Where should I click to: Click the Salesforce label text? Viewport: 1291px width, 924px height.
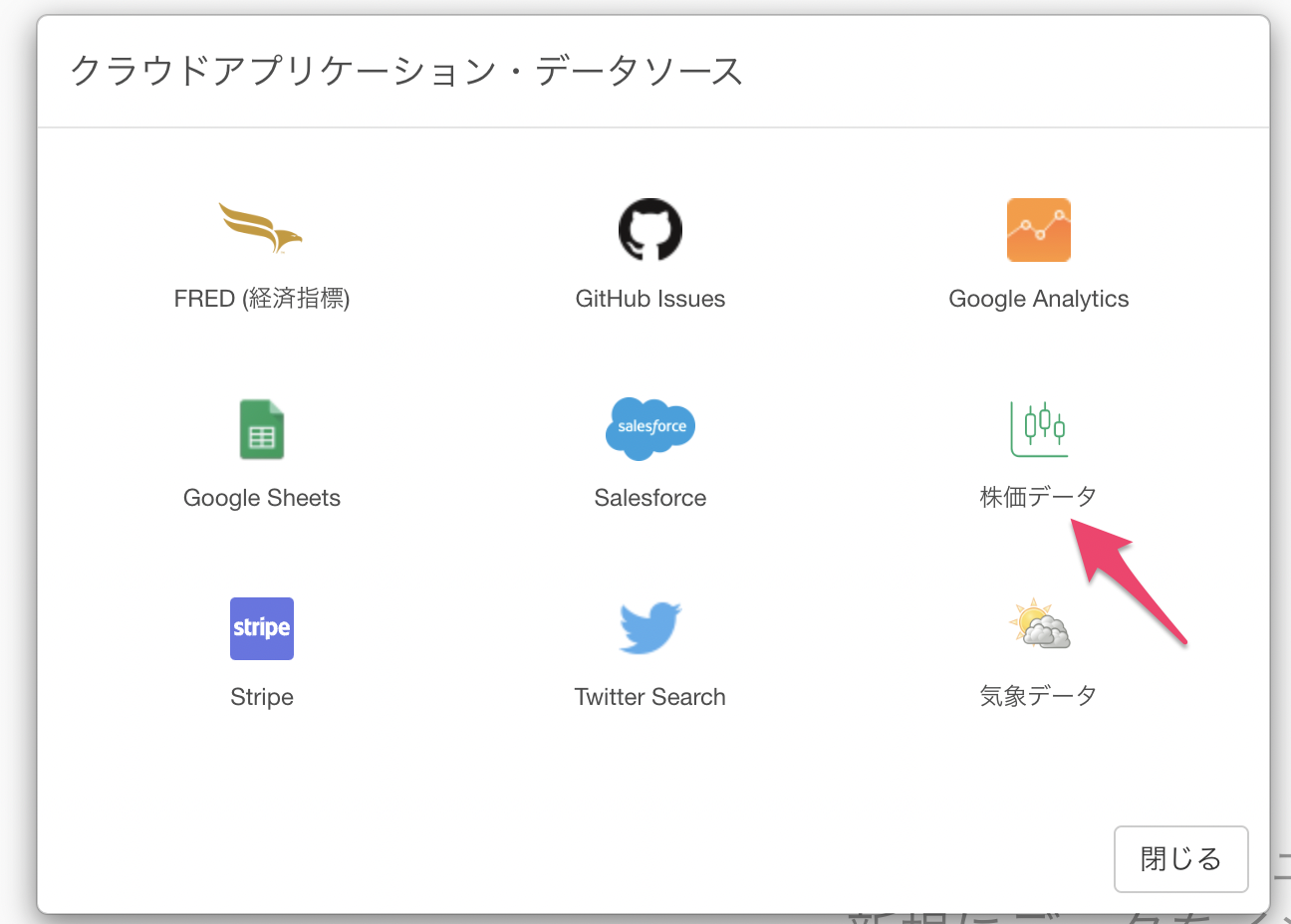(650, 498)
